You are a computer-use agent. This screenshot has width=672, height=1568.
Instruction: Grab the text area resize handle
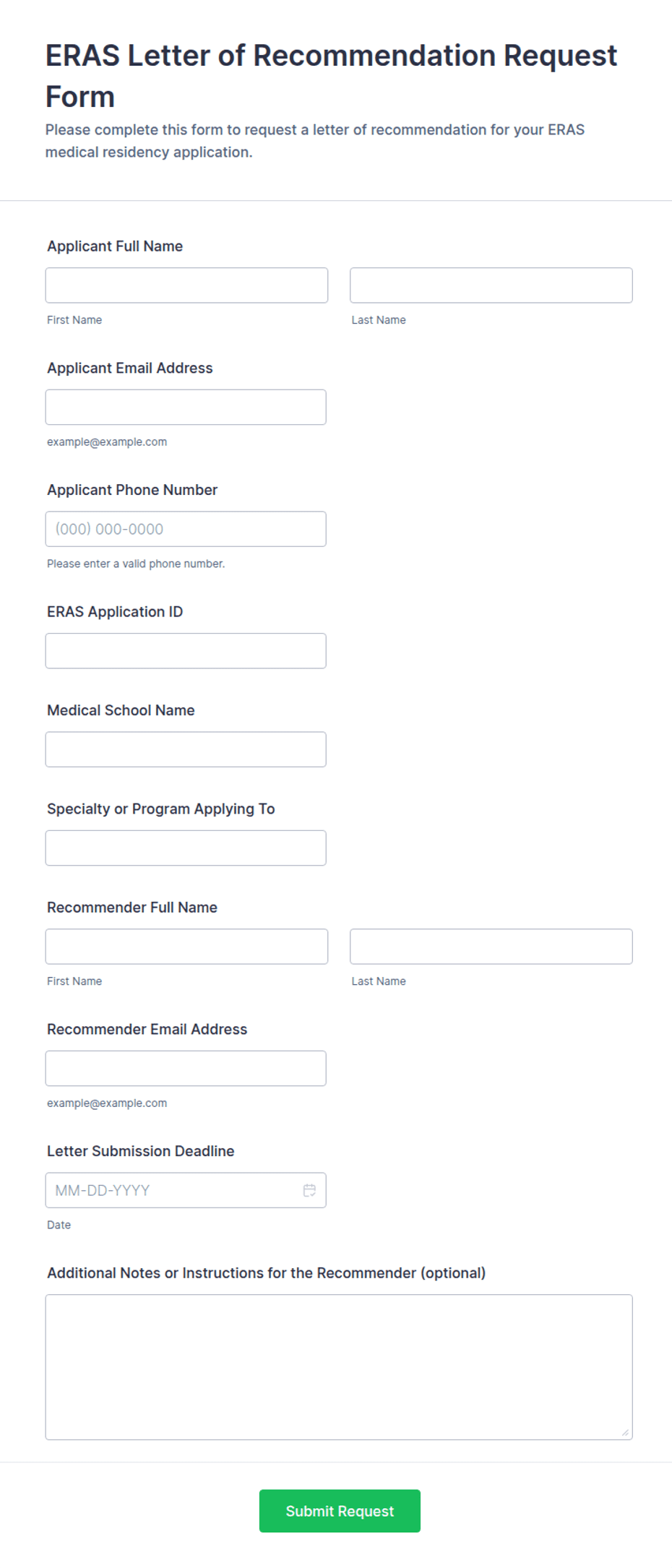click(625, 1432)
